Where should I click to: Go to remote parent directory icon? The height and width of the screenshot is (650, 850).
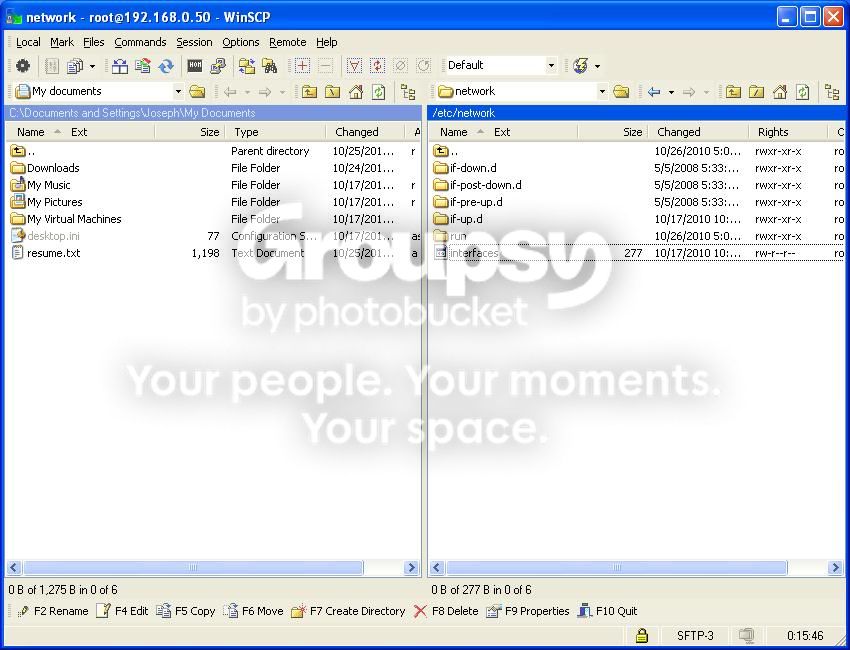733,92
